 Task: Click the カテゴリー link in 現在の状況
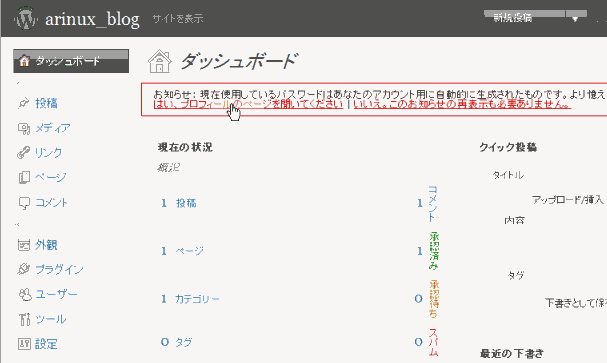pos(197,299)
